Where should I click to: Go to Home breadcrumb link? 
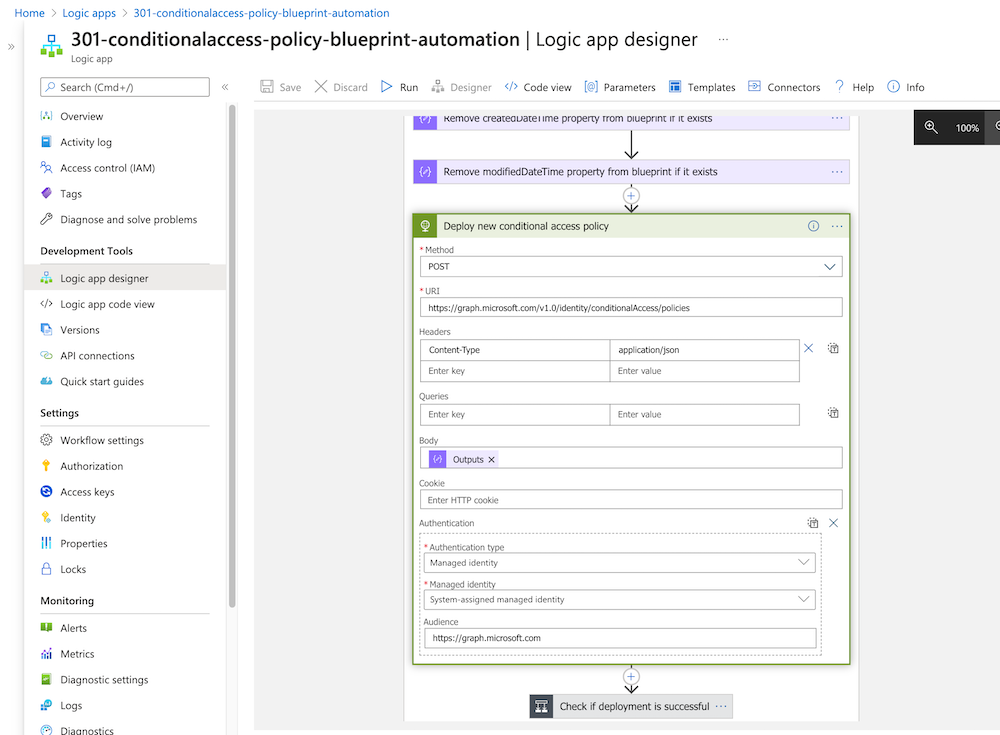pyautogui.click(x=29, y=13)
